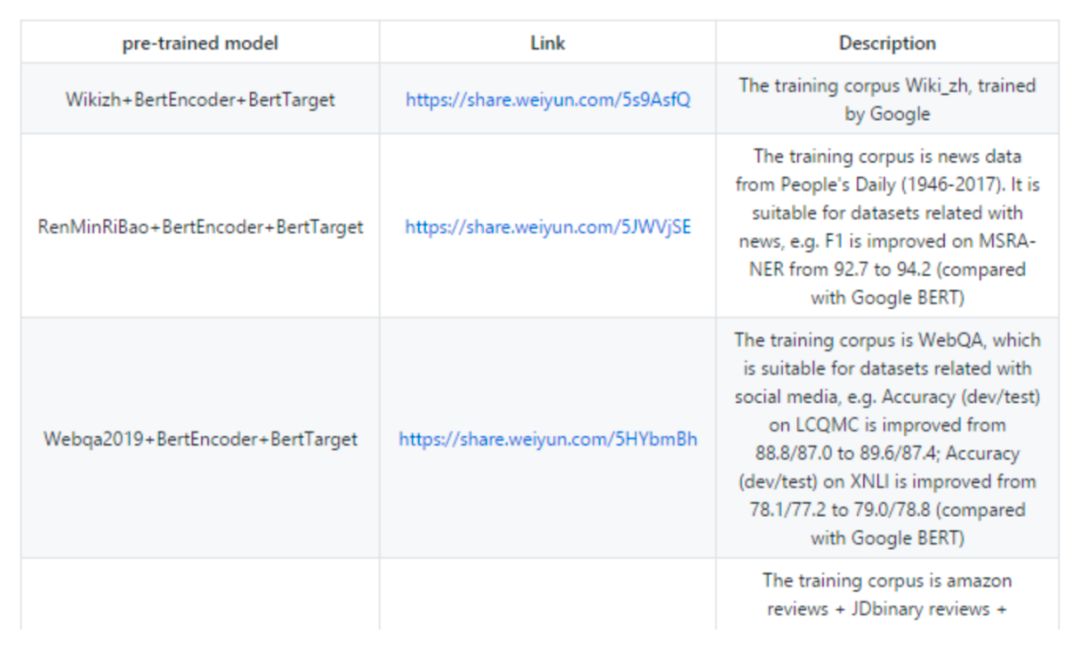Click the "Description" column header
This screenshot has width=1080, height=651.
pos(887,43)
